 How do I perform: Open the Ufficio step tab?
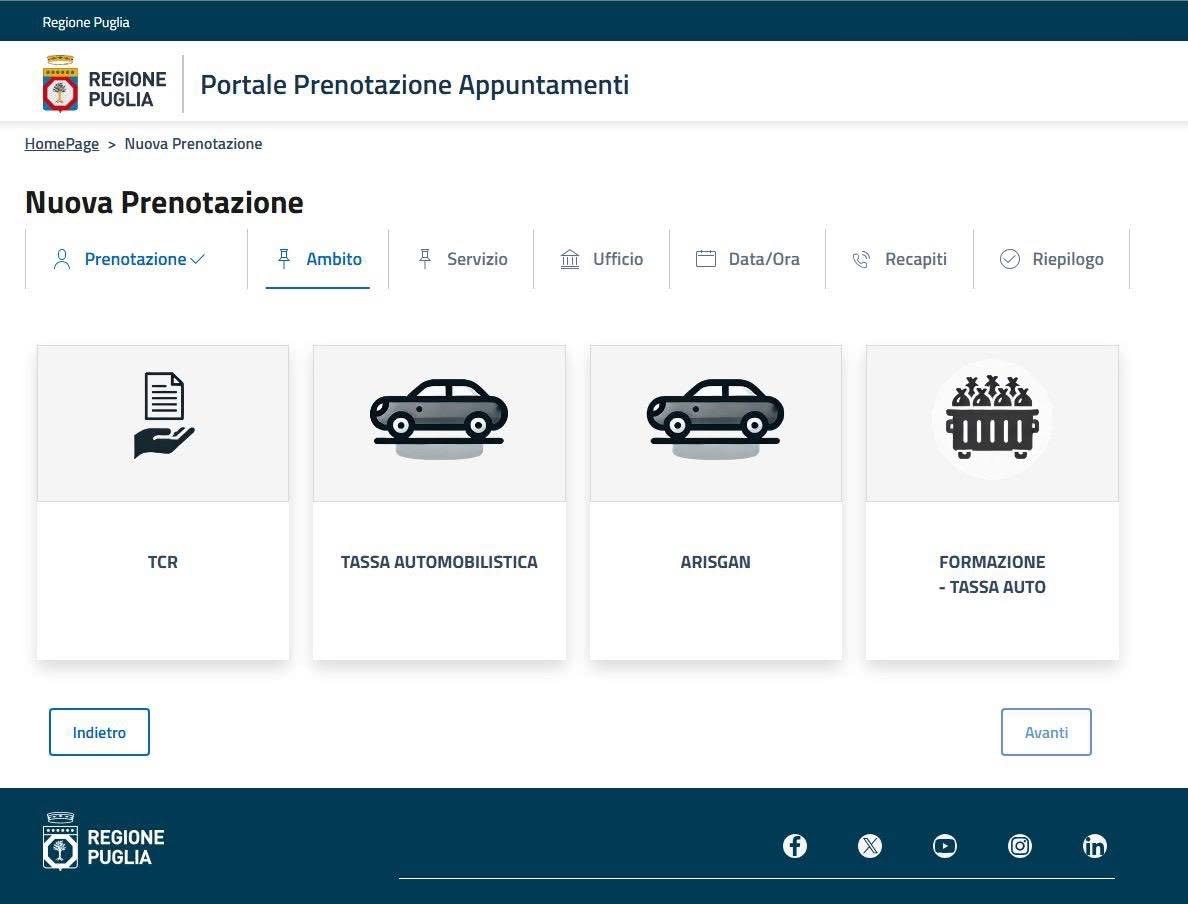click(602, 259)
